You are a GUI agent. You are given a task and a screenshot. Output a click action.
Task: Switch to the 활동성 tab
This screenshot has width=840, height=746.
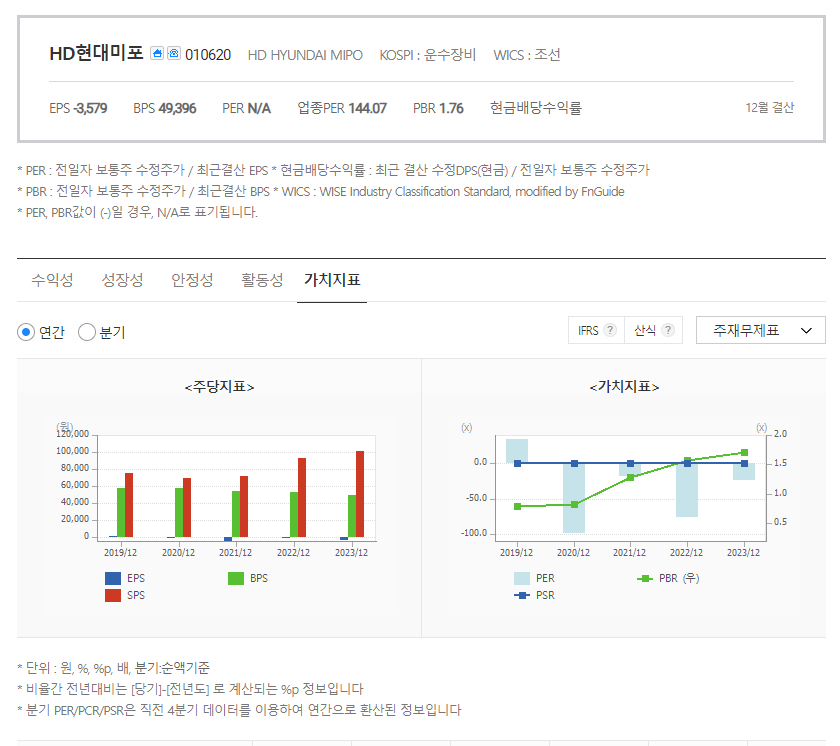tap(262, 280)
